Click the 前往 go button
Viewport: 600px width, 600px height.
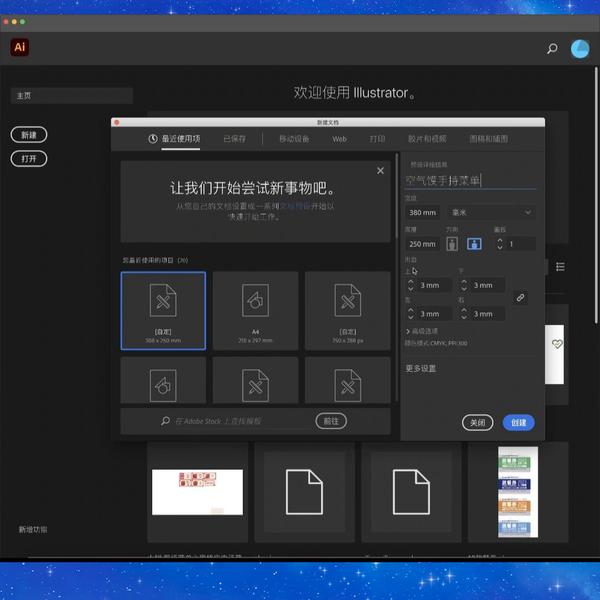[x=331, y=421]
